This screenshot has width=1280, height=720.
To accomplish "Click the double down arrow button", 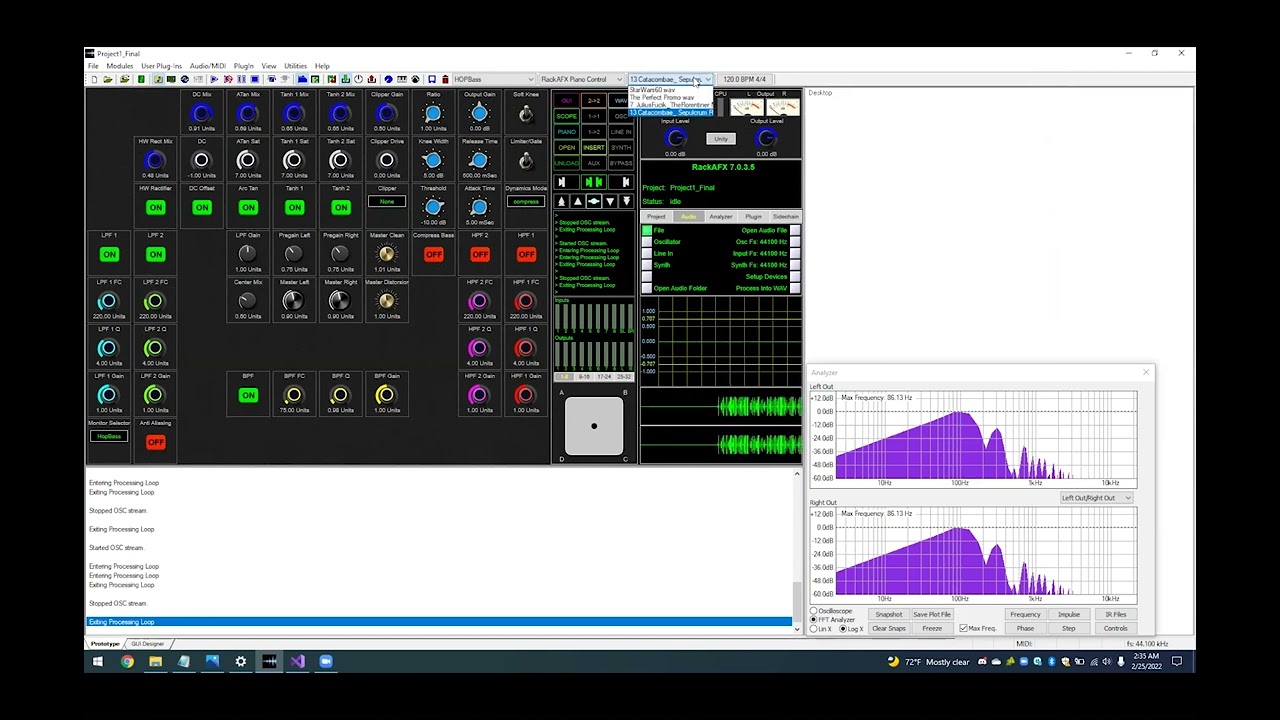I will pos(626,201).
